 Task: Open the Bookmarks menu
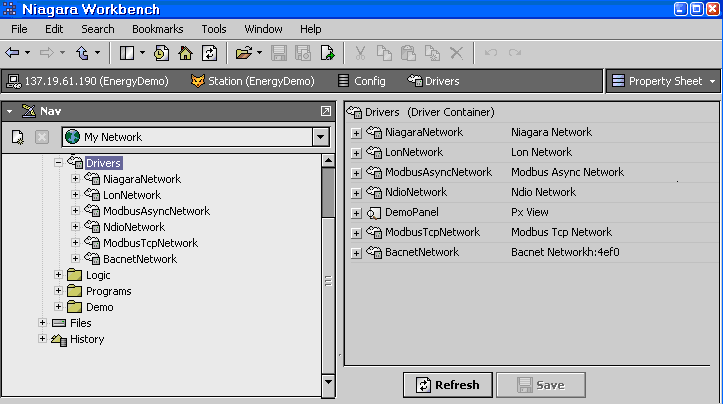pos(157,29)
